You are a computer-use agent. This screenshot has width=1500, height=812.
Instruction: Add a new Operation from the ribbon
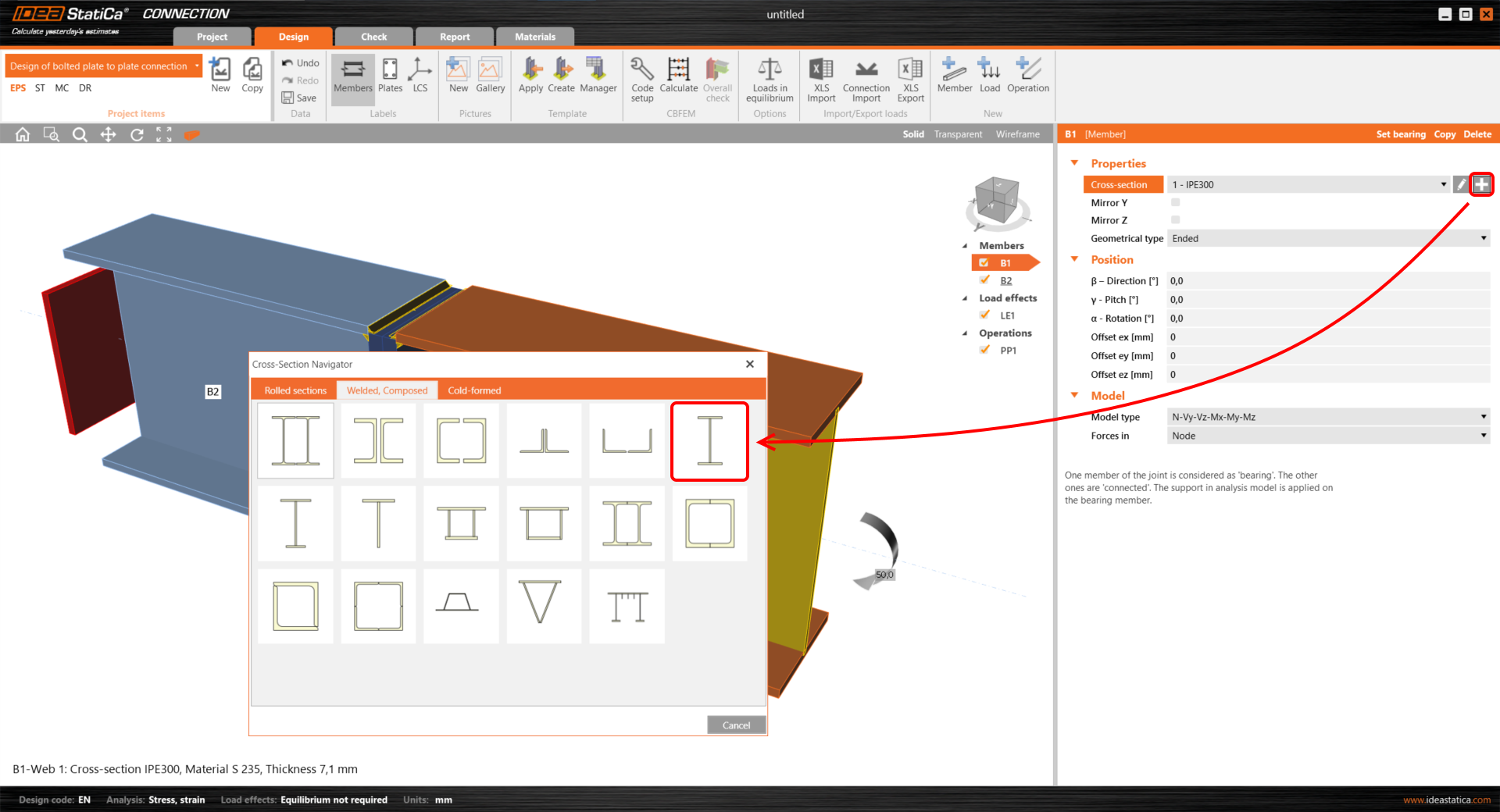[1027, 77]
